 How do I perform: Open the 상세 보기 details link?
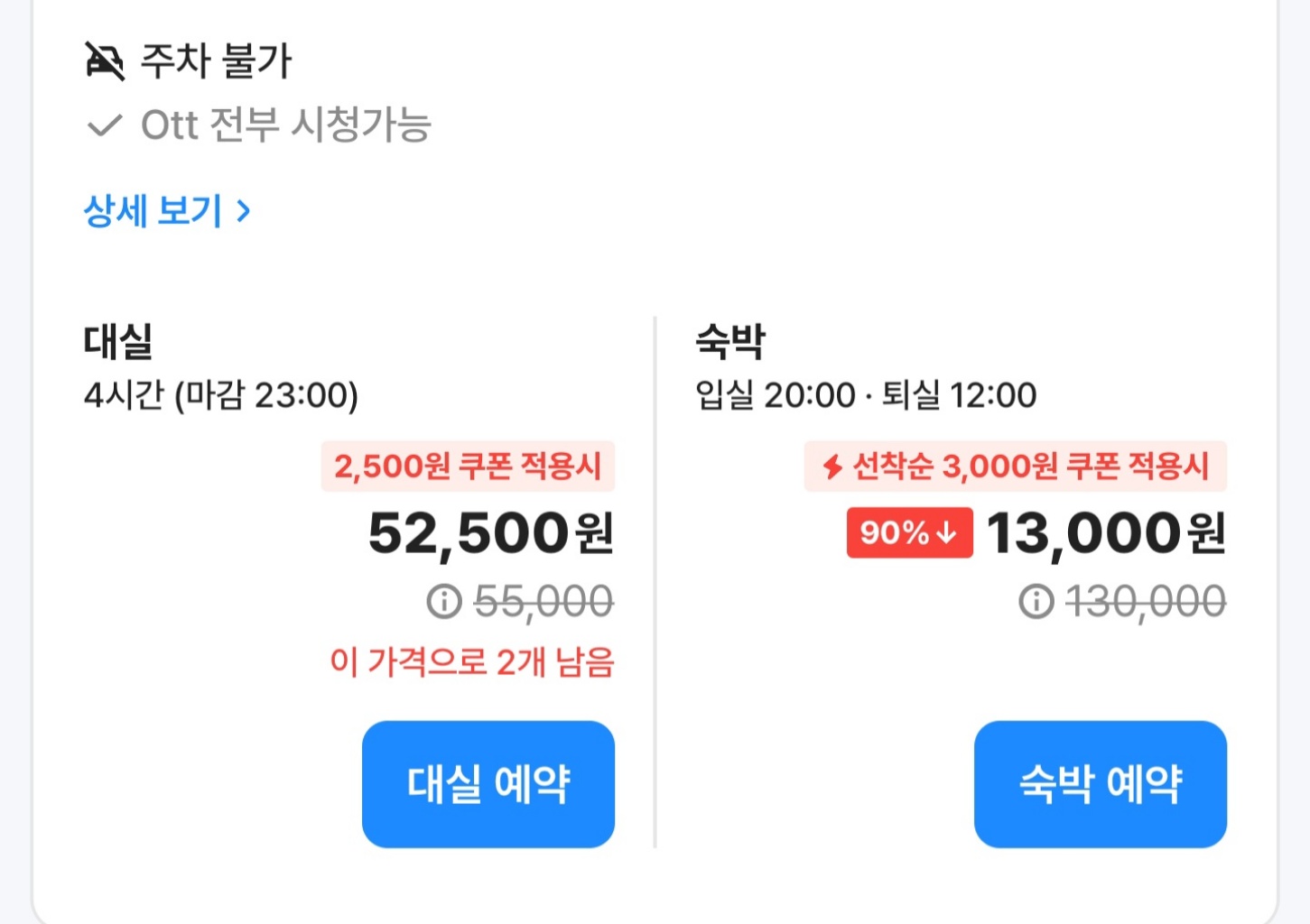point(153,211)
